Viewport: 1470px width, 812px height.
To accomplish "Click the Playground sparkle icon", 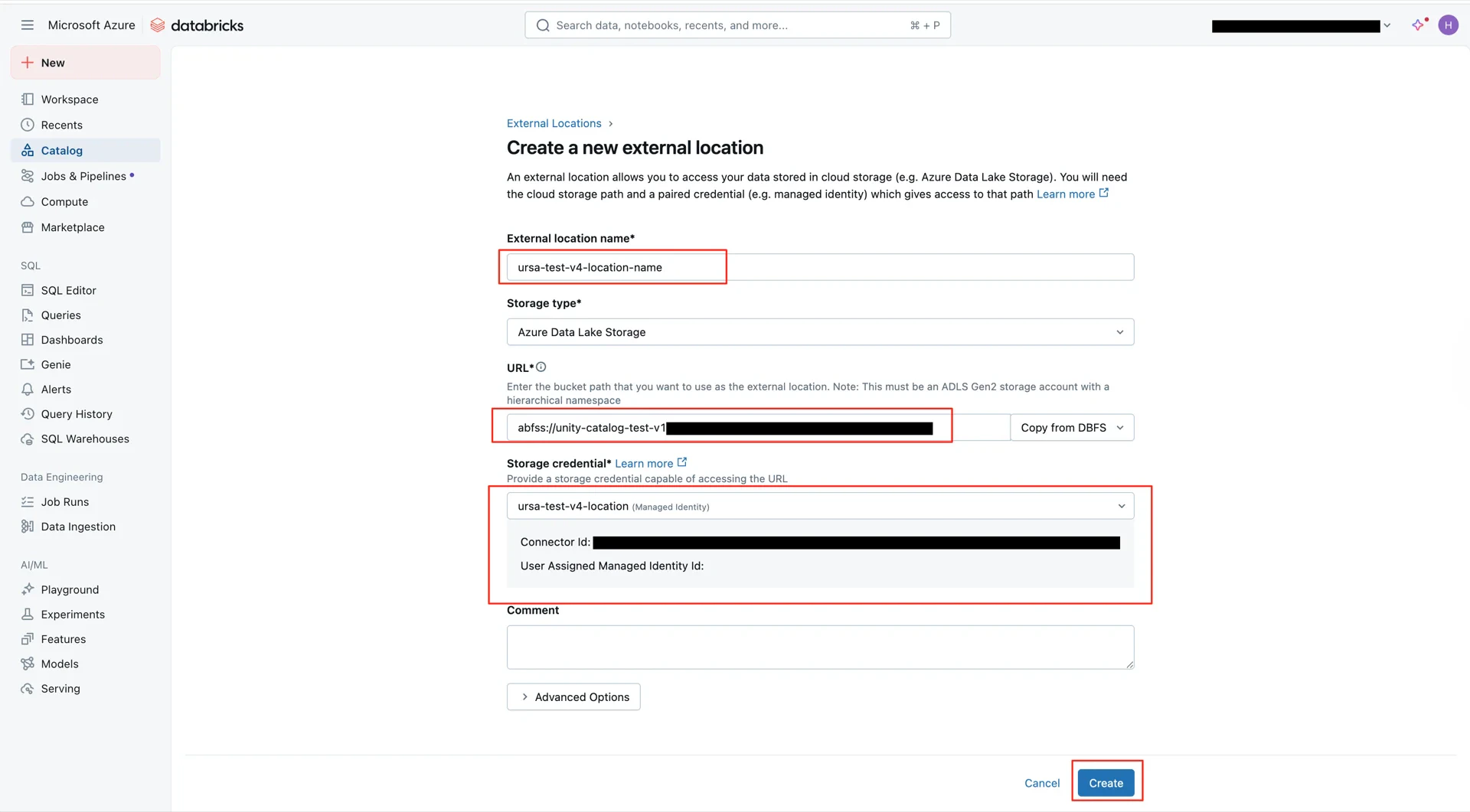I will pos(28,589).
